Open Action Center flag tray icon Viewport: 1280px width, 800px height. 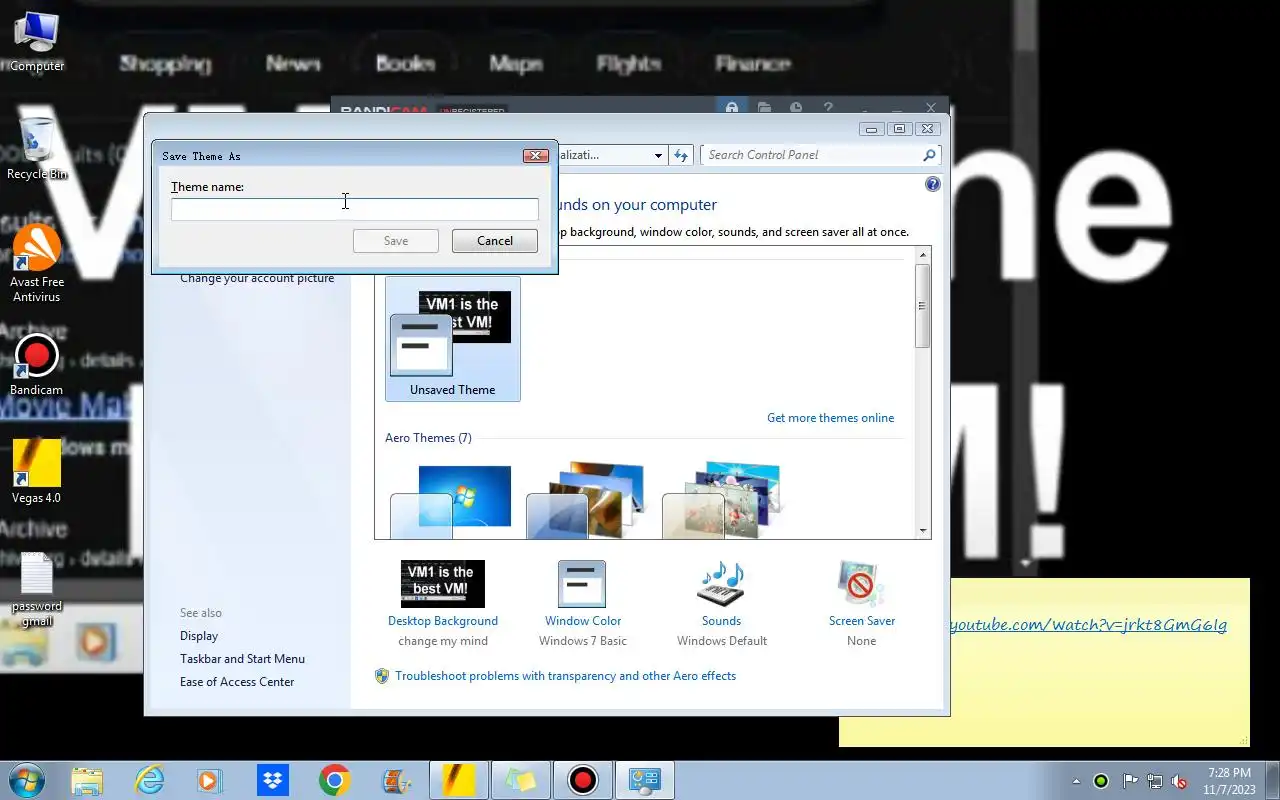pyautogui.click(x=1130, y=781)
